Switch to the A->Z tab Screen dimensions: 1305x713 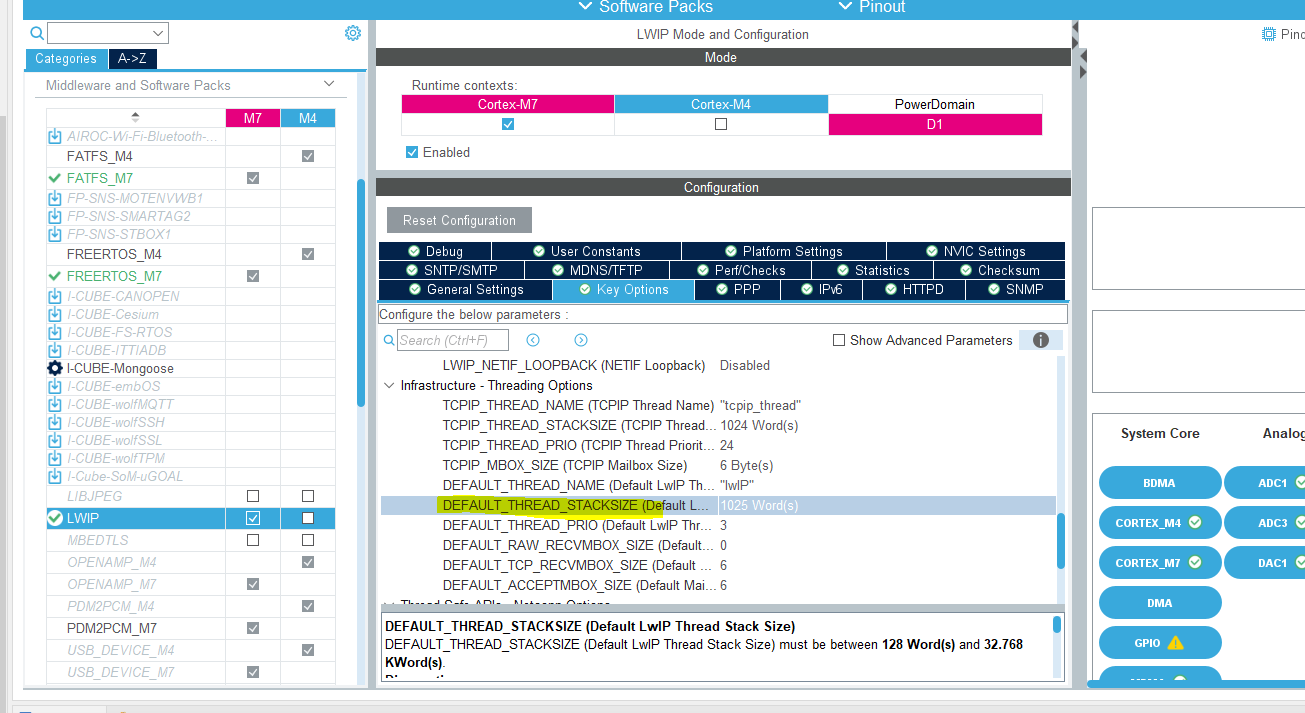[131, 59]
